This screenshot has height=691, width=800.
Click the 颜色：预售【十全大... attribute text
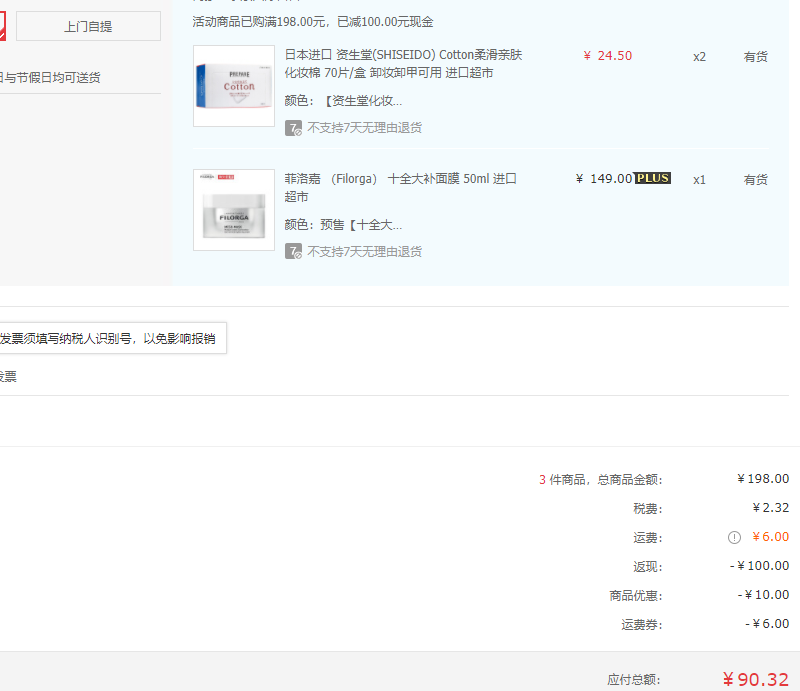(343, 225)
